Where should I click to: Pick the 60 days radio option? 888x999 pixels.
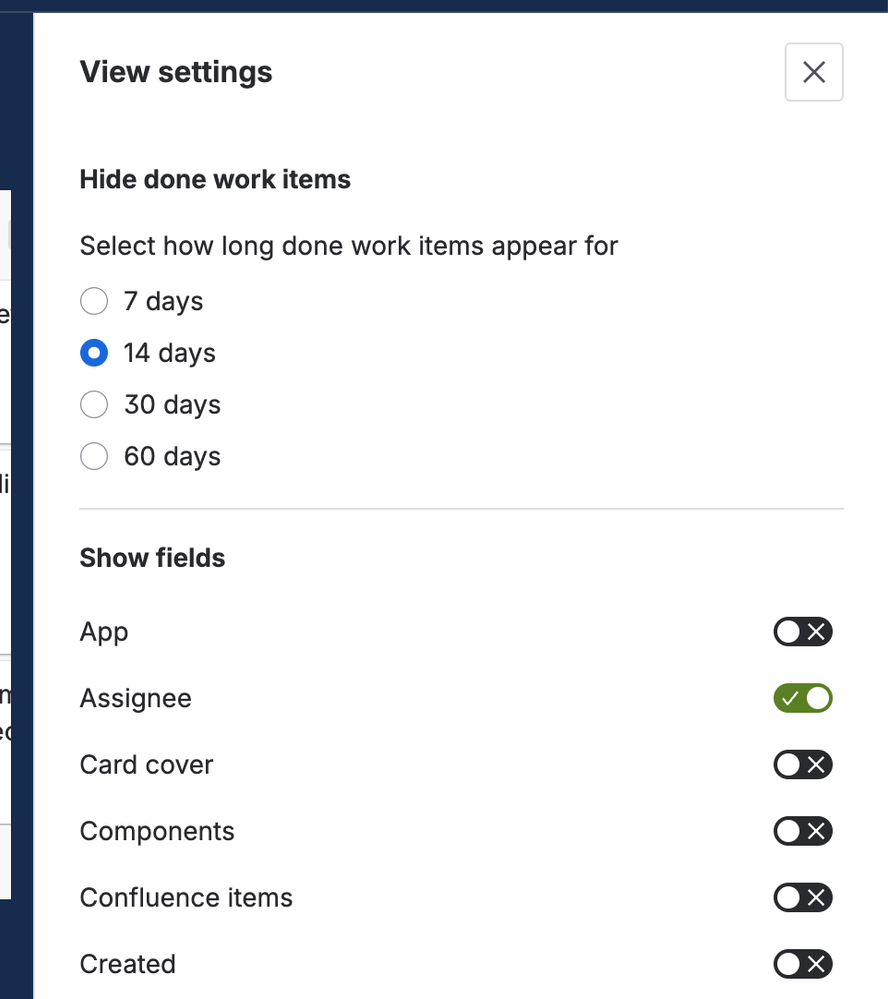(94, 456)
